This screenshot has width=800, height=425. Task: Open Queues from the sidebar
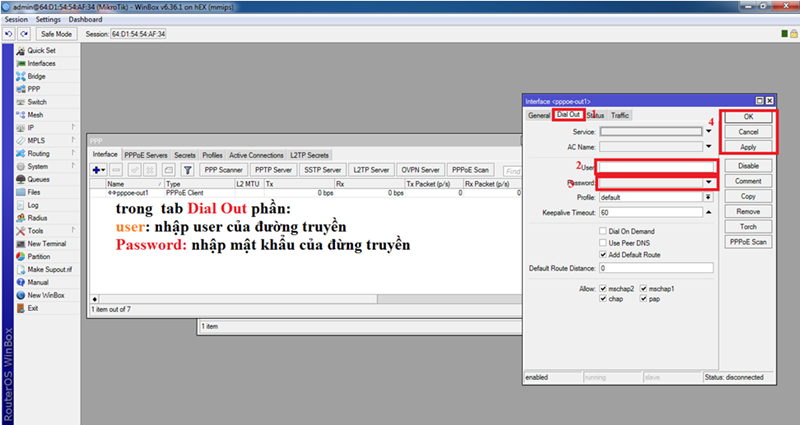pyautogui.click(x=38, y=179)
